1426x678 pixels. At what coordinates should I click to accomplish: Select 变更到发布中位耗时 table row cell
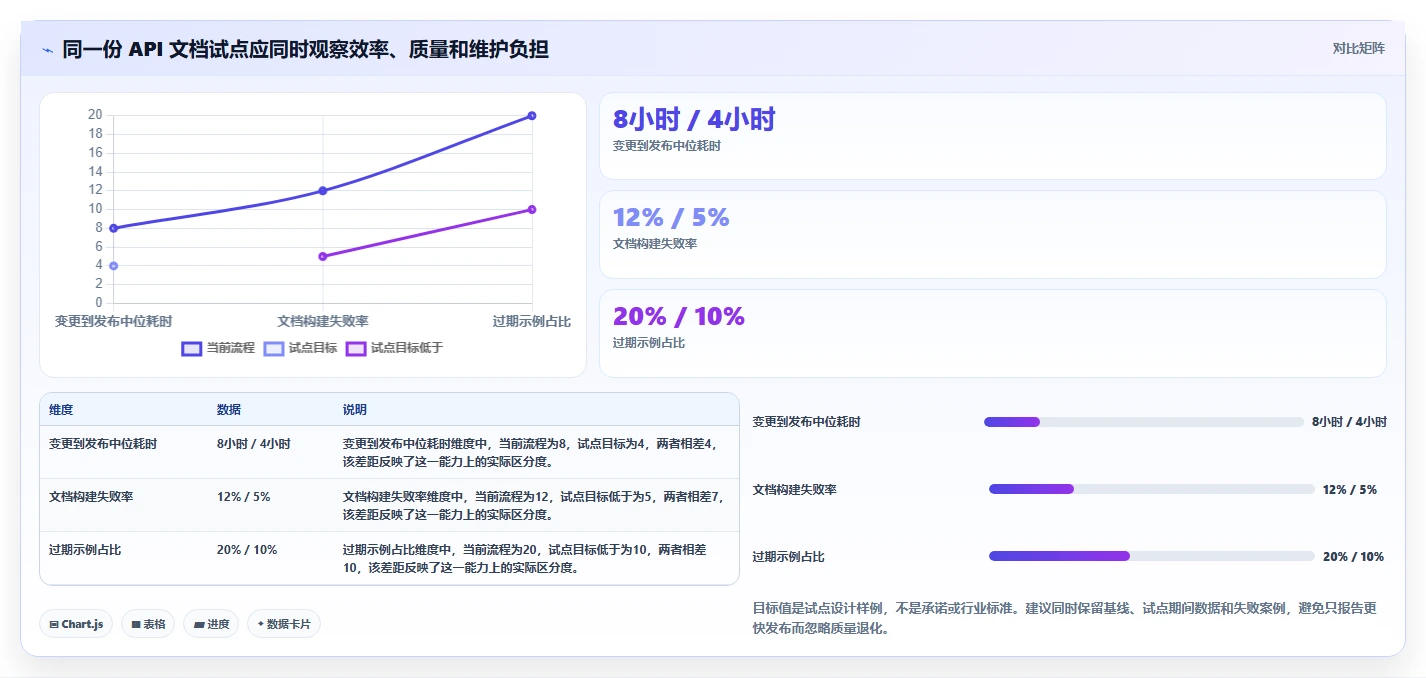coord(103,443)
